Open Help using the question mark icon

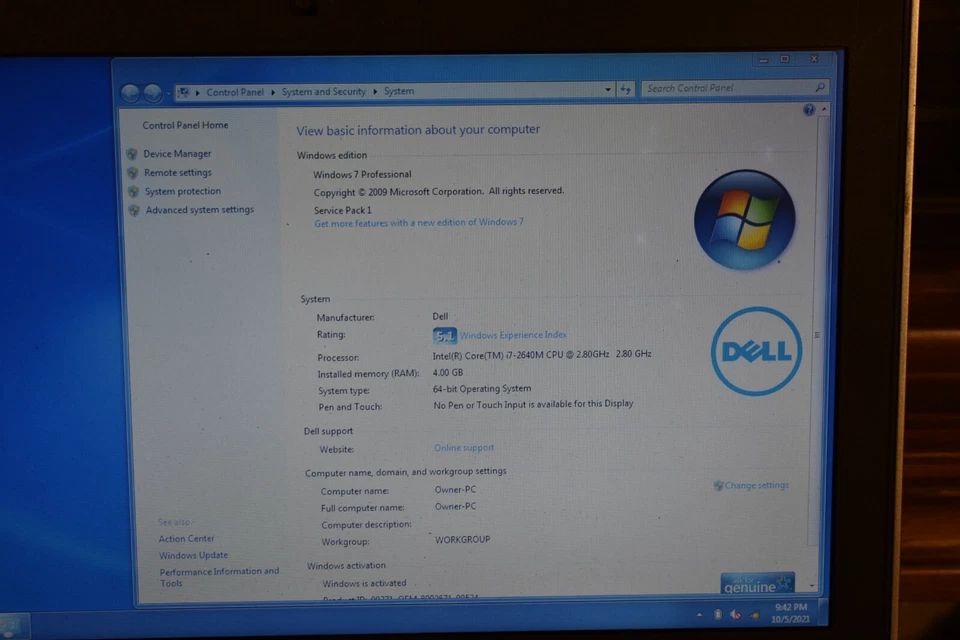[808, 110]
